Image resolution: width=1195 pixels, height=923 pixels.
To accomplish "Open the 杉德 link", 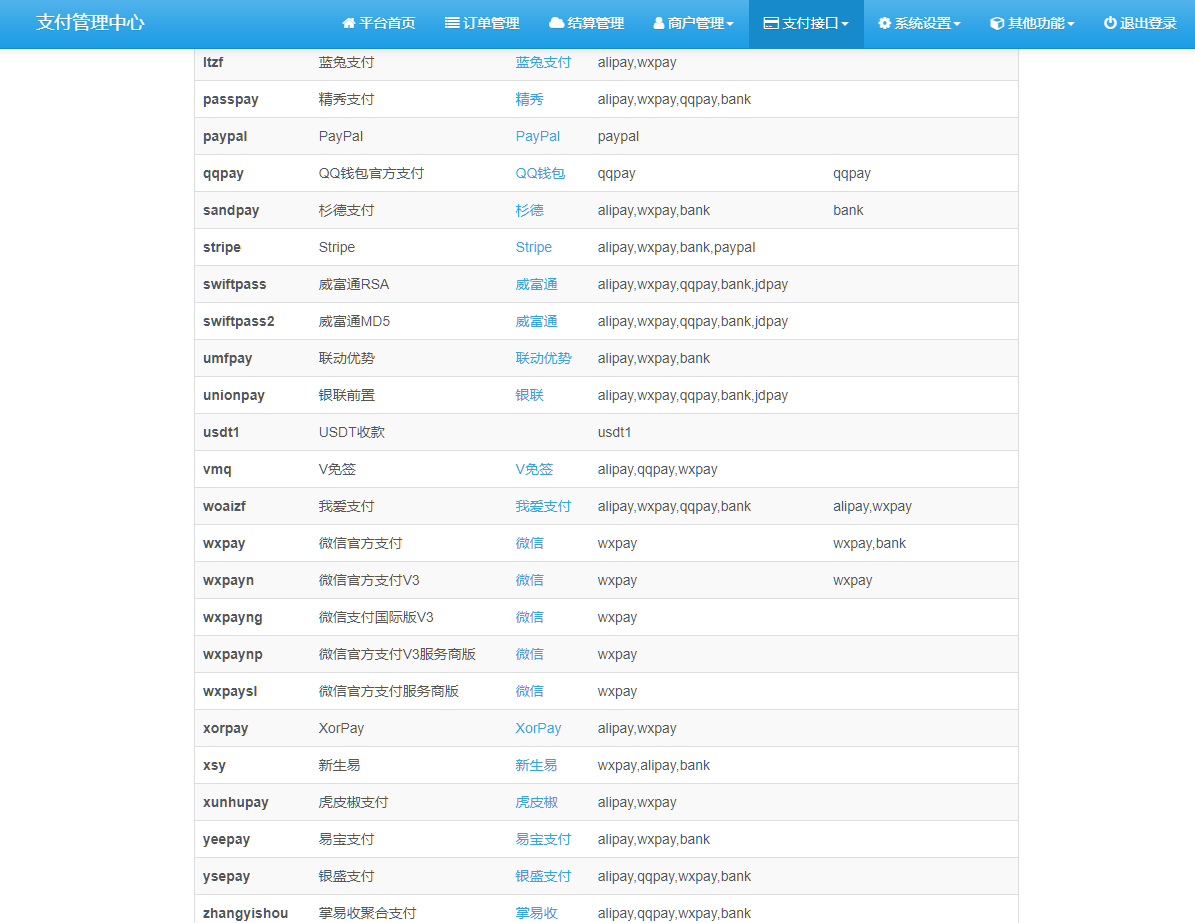I will click(529, 210).
